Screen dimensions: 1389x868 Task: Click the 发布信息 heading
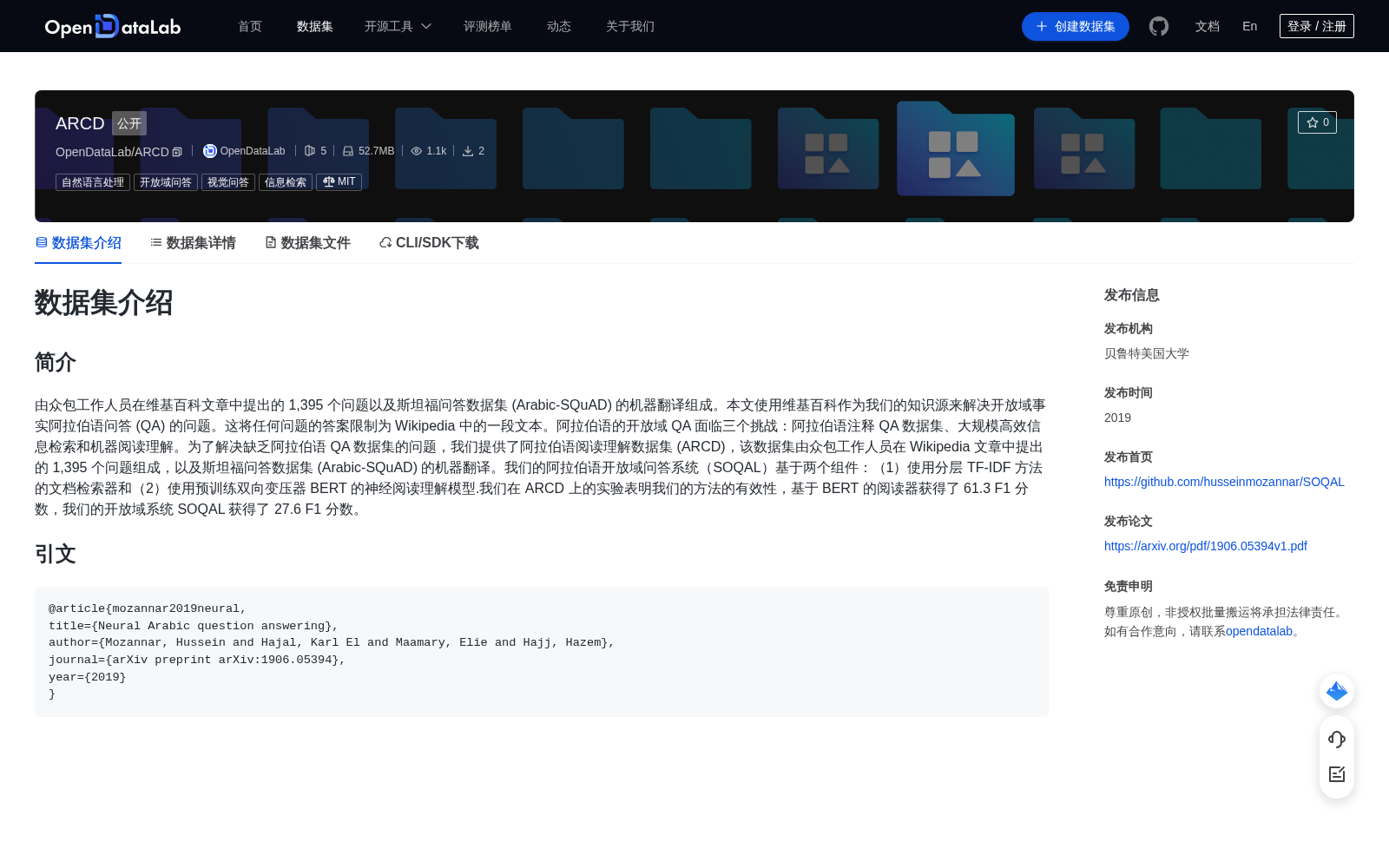(1132, 295)
